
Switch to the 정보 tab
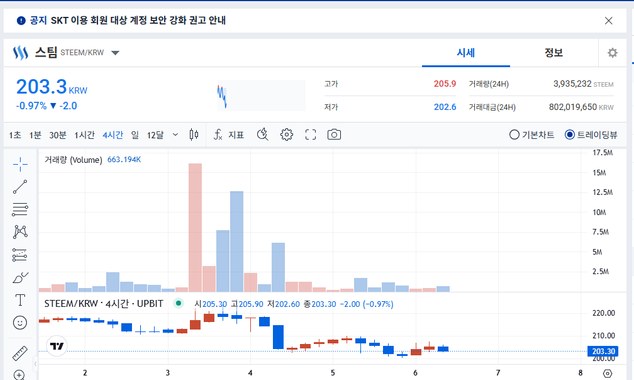(554, 53)
